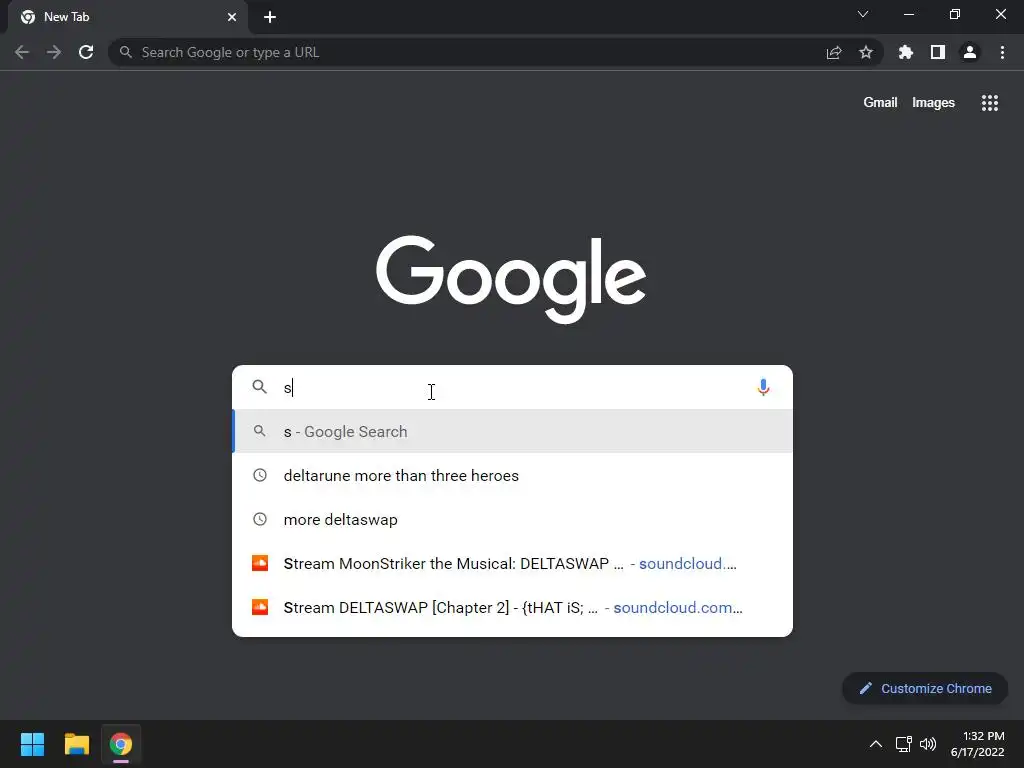Click the clock icon beside 'more deltaswap'
Image resolution: width=1024 pixels, height=768 pixels.
coord(260,519)
